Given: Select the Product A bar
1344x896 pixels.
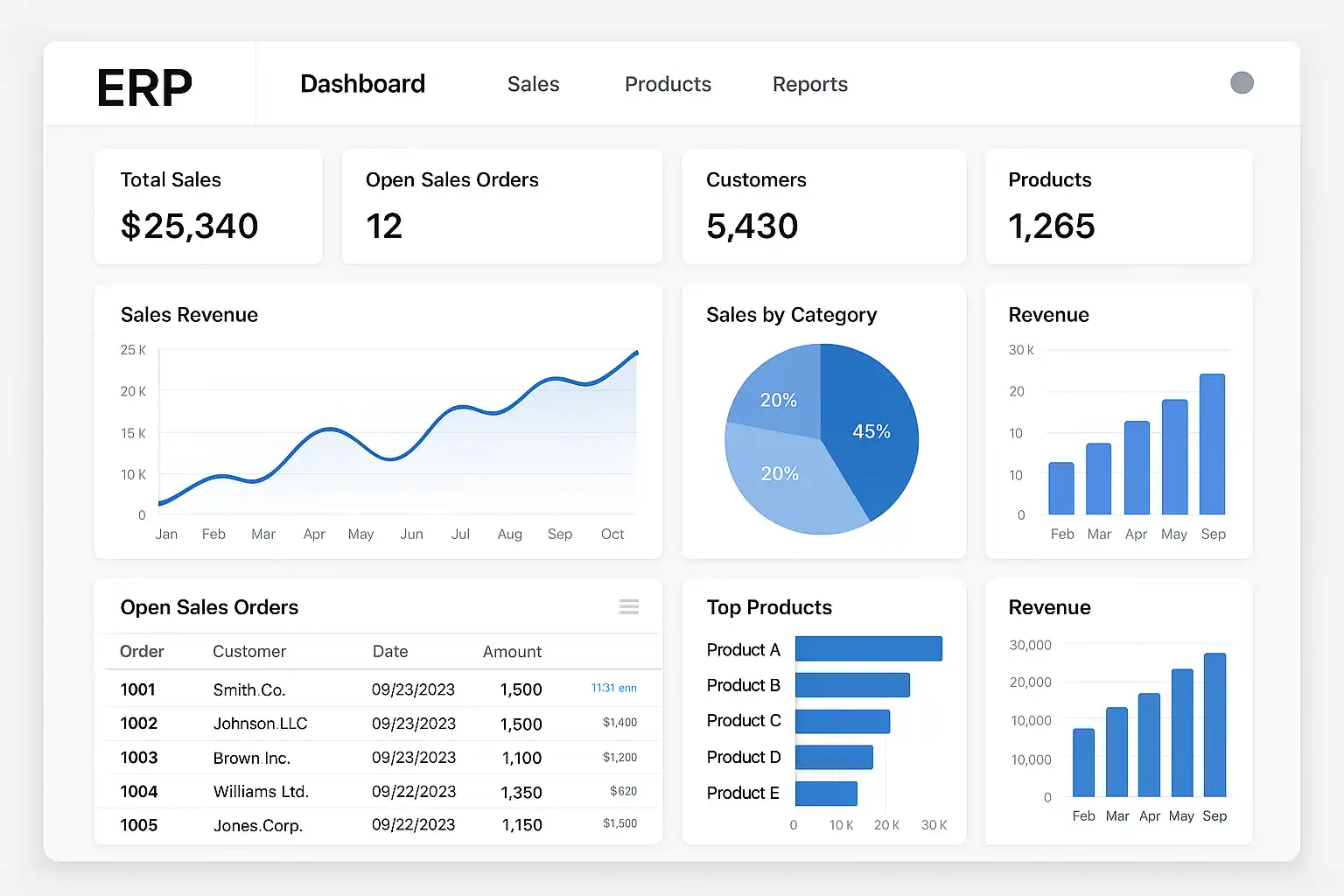Looking at the screenshot, I should click(x=868, y=649).
